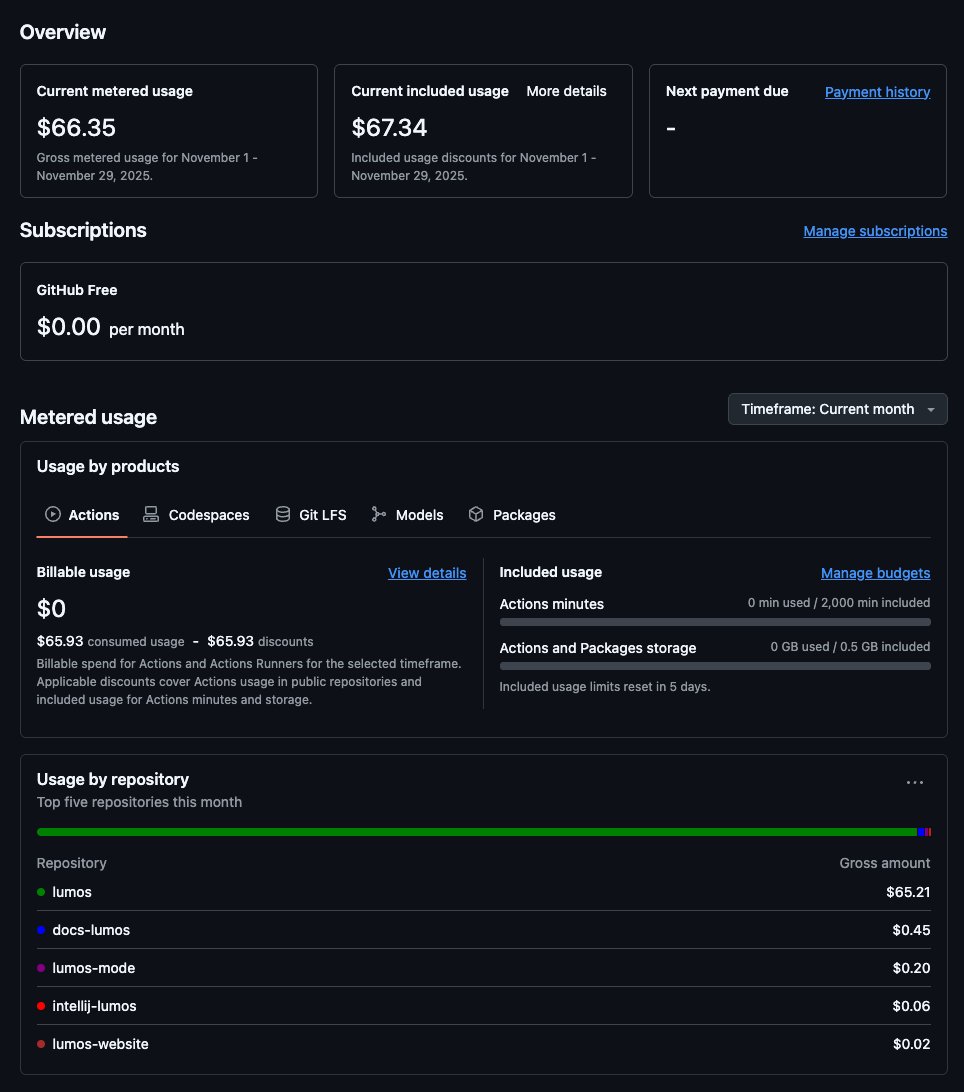964x1092 pixels.
Task: Click the Top five repositories this month subtitle
Action: tap(139, 802)
